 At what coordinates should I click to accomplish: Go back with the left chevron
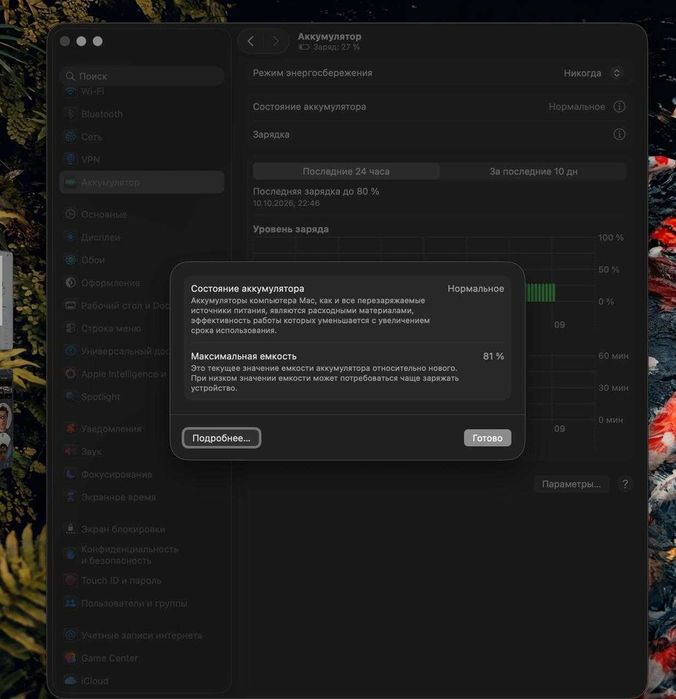click(251, 41)
